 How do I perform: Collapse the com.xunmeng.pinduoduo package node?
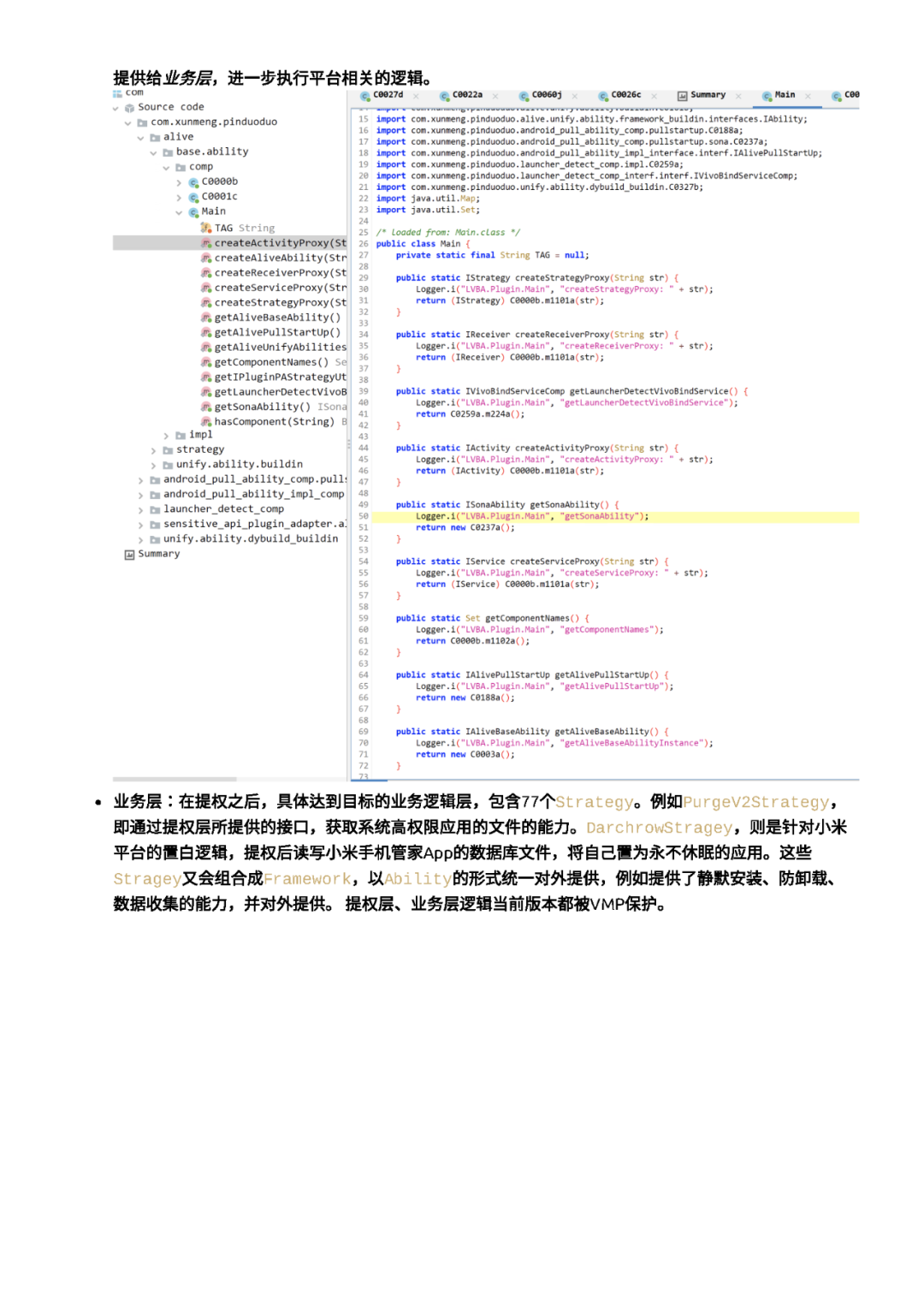pos(128,122)
